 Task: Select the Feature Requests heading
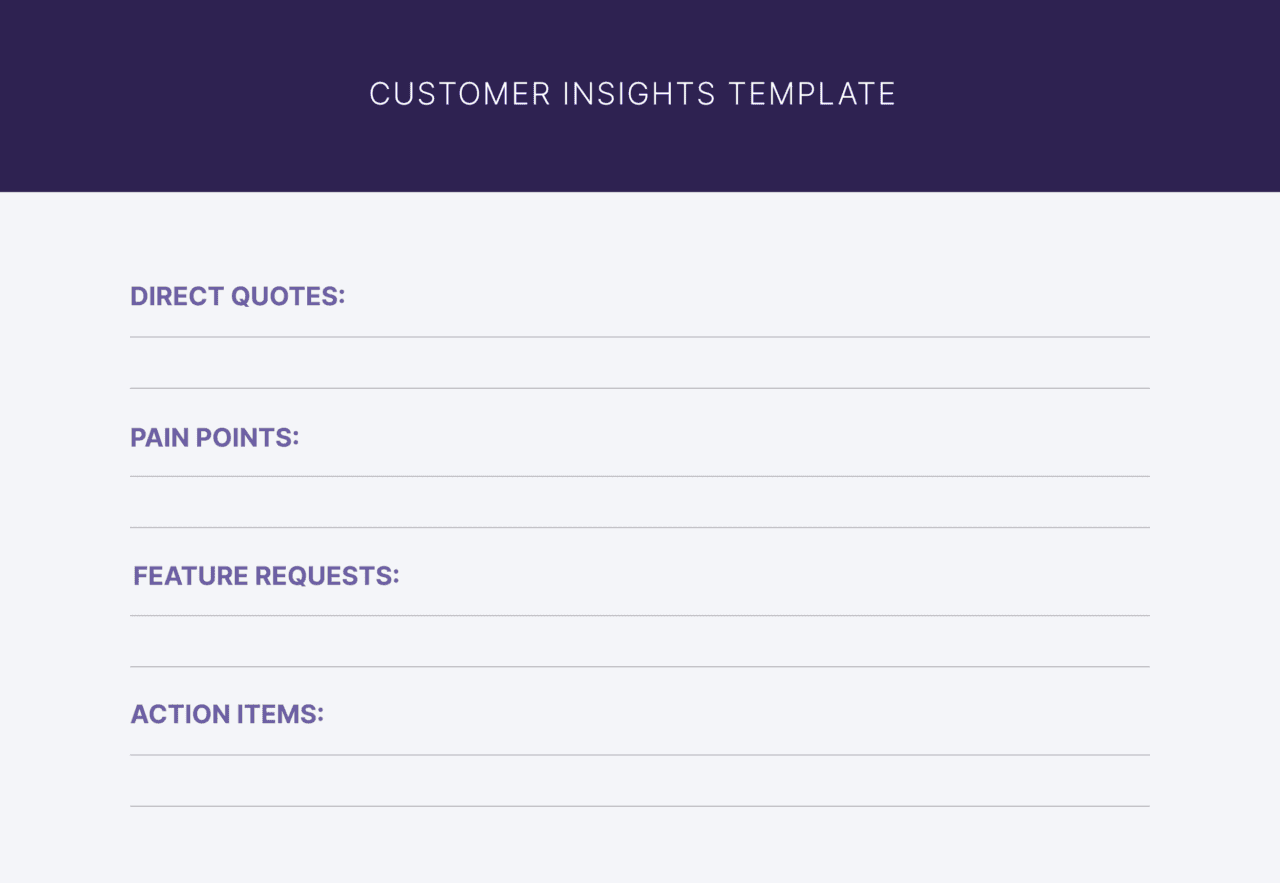[x=266, y=575]
